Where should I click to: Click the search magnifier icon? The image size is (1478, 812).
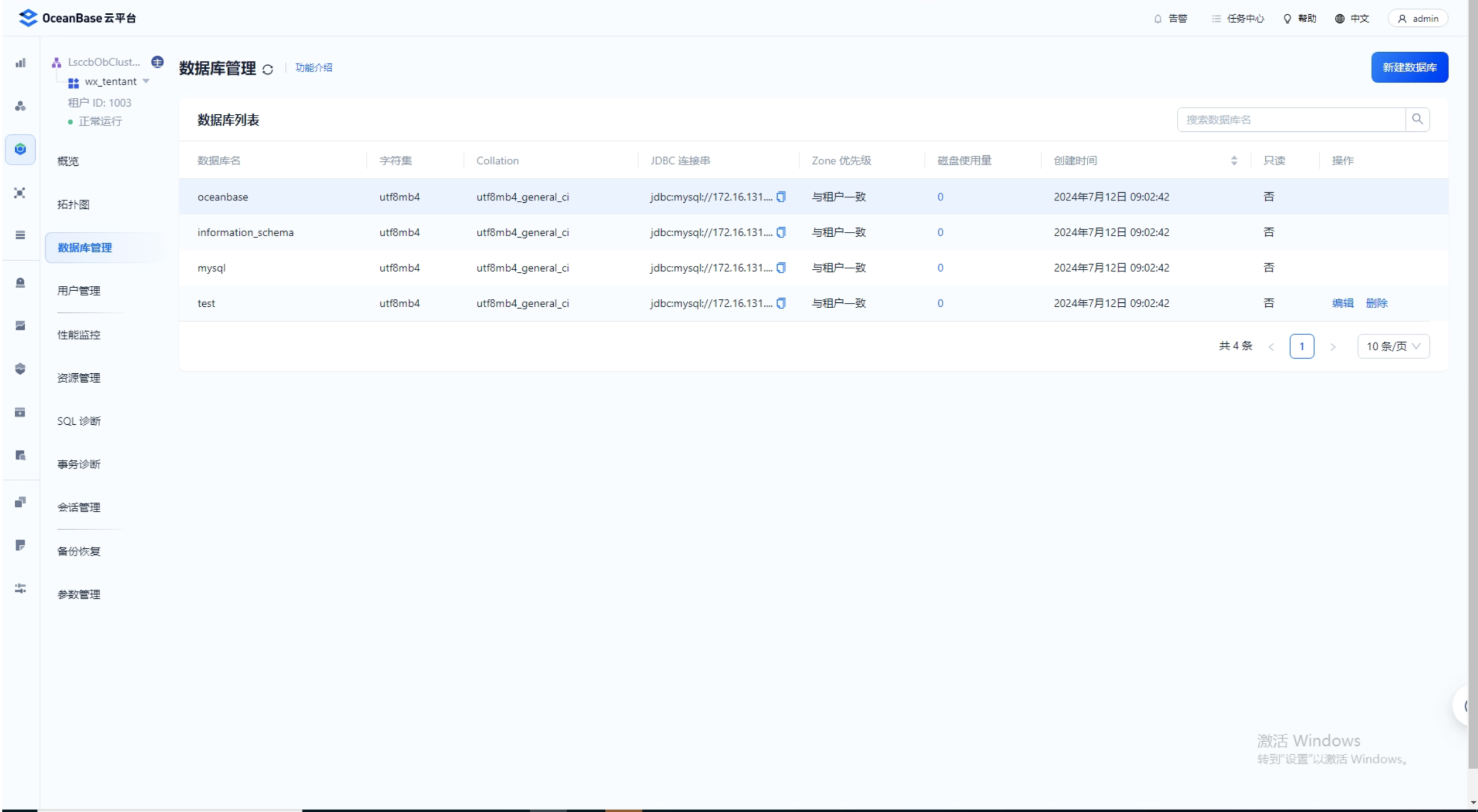1417,120
